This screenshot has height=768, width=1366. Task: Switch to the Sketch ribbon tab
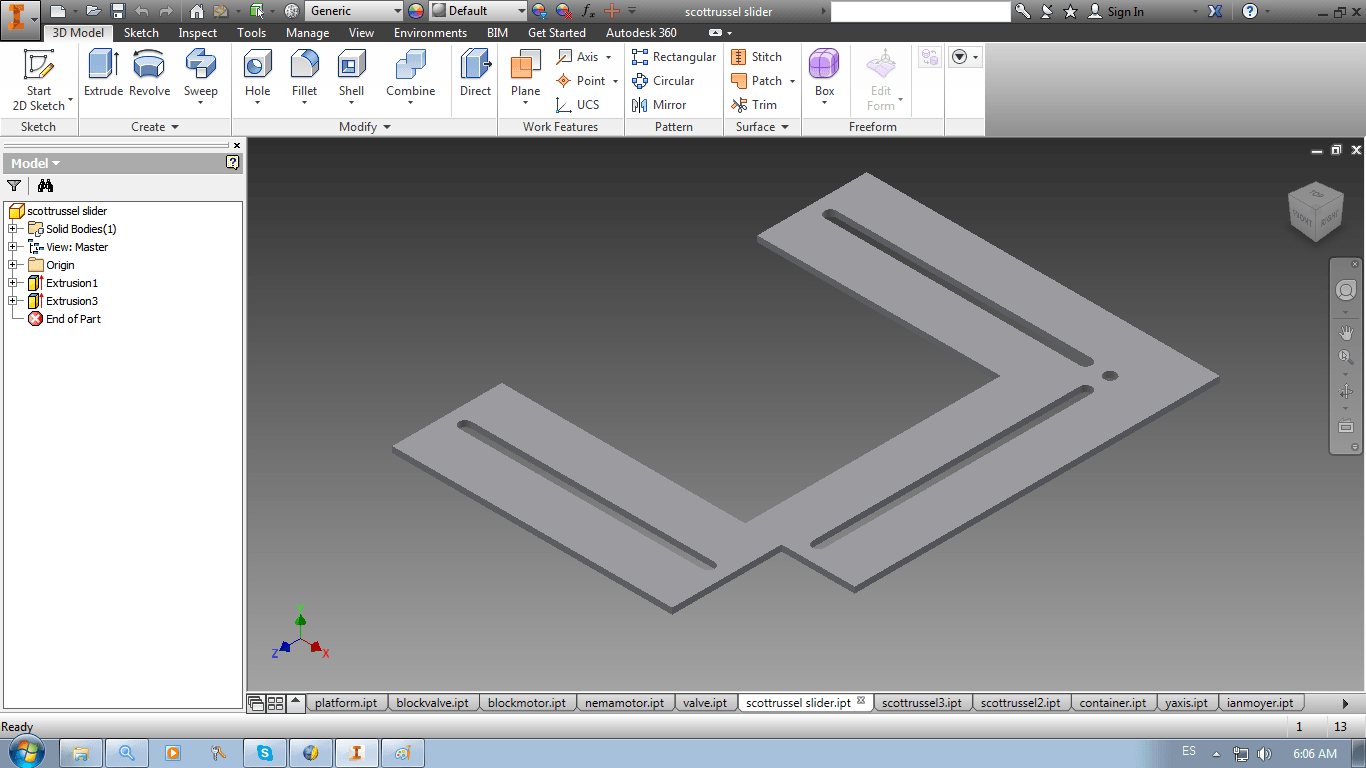(x=141, y=33)
